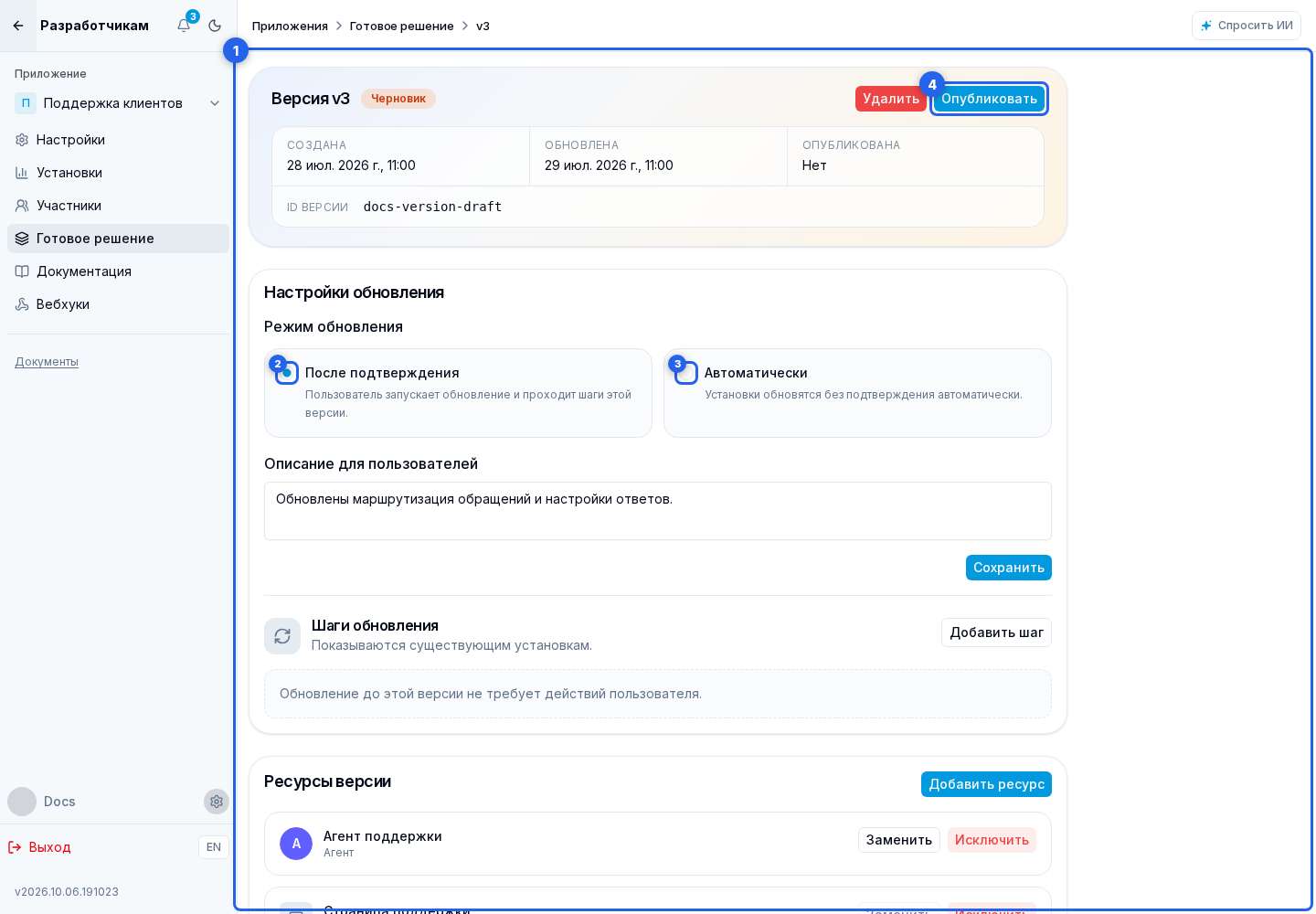Select the После подтверждения radio option
The width and height of the screenshot is (1316, 914).
click(287, 373)
